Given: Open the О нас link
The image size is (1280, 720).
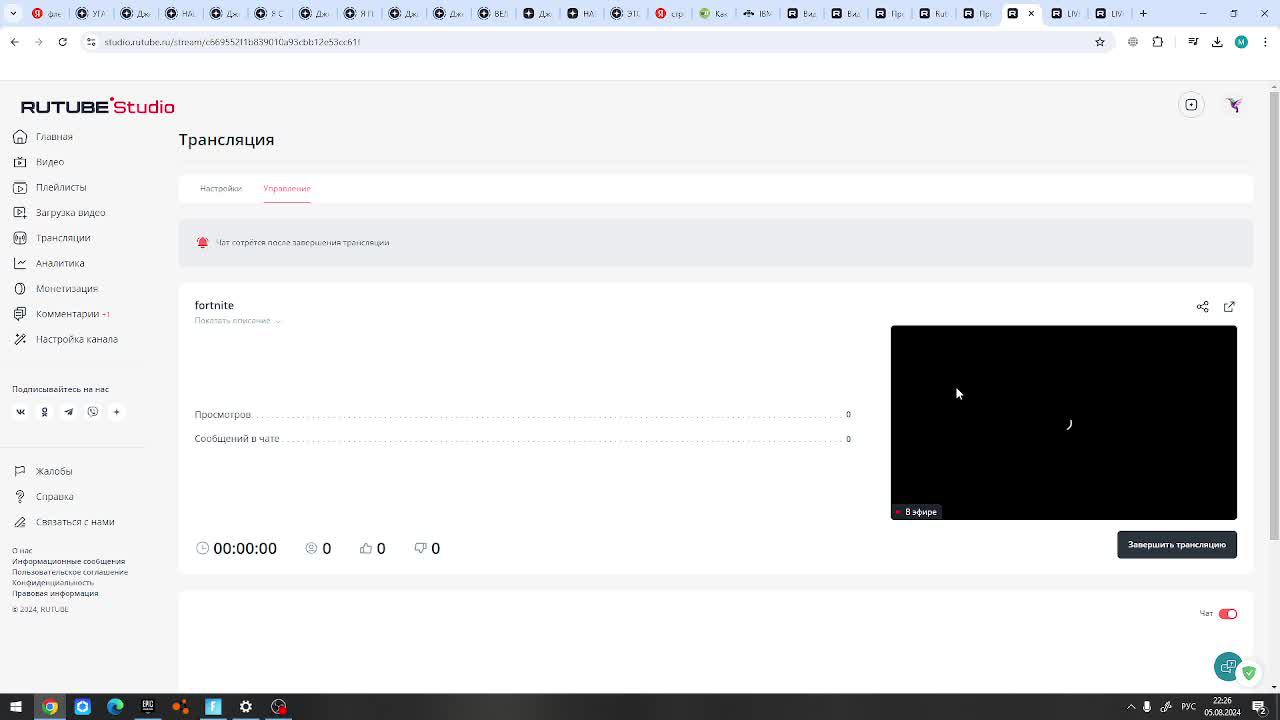Looking at the screenshot, I should pos(22,551).
